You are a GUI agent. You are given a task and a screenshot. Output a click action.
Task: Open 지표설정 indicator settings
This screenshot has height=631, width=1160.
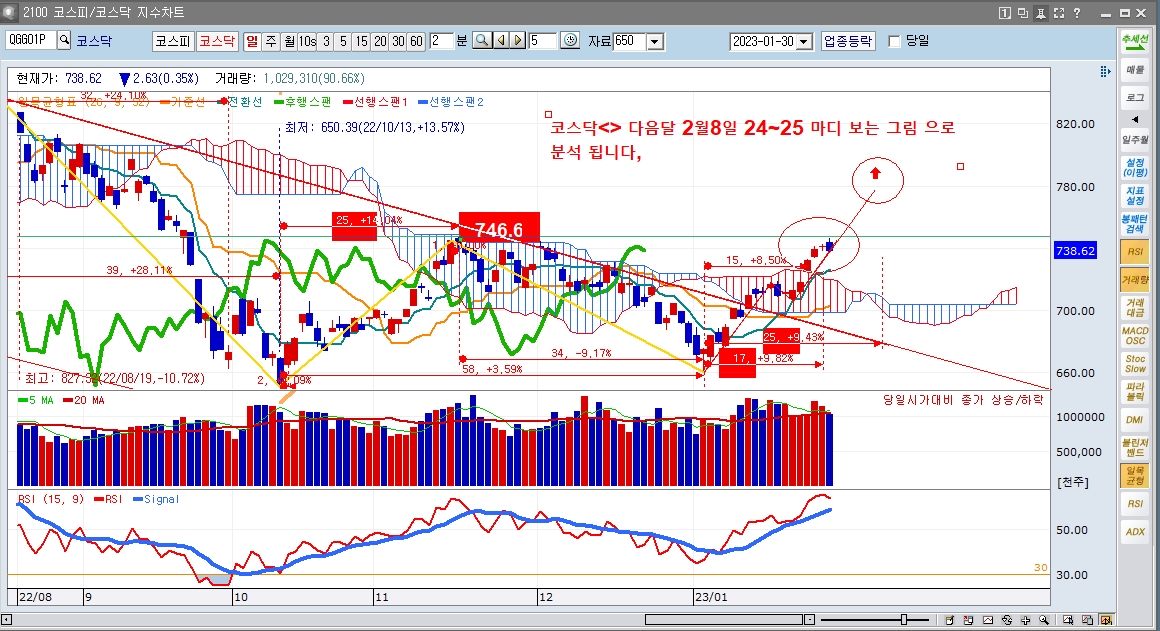[x=1135, y=195]
